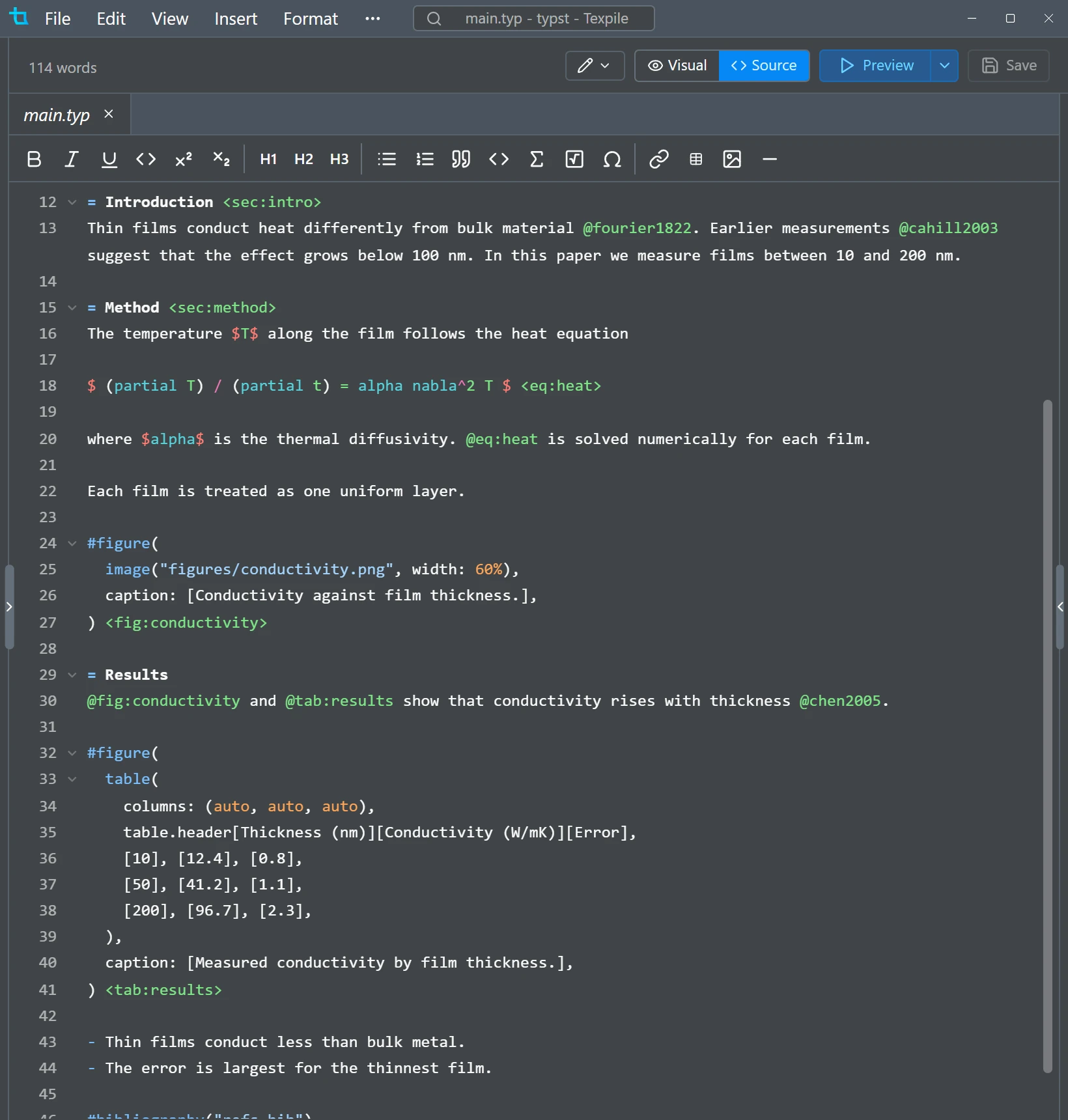This screenshot has height=1120, width=1068.
Task: Insert a square root formula
Action: click(574, 159)
